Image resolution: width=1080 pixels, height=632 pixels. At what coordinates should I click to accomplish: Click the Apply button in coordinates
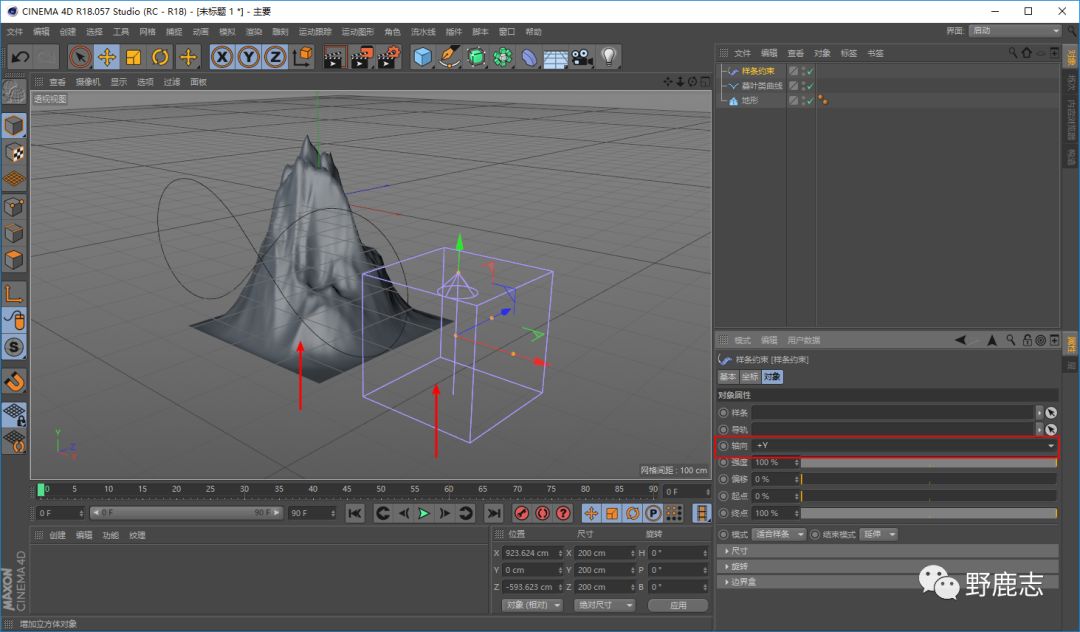[x=678, y=605]
